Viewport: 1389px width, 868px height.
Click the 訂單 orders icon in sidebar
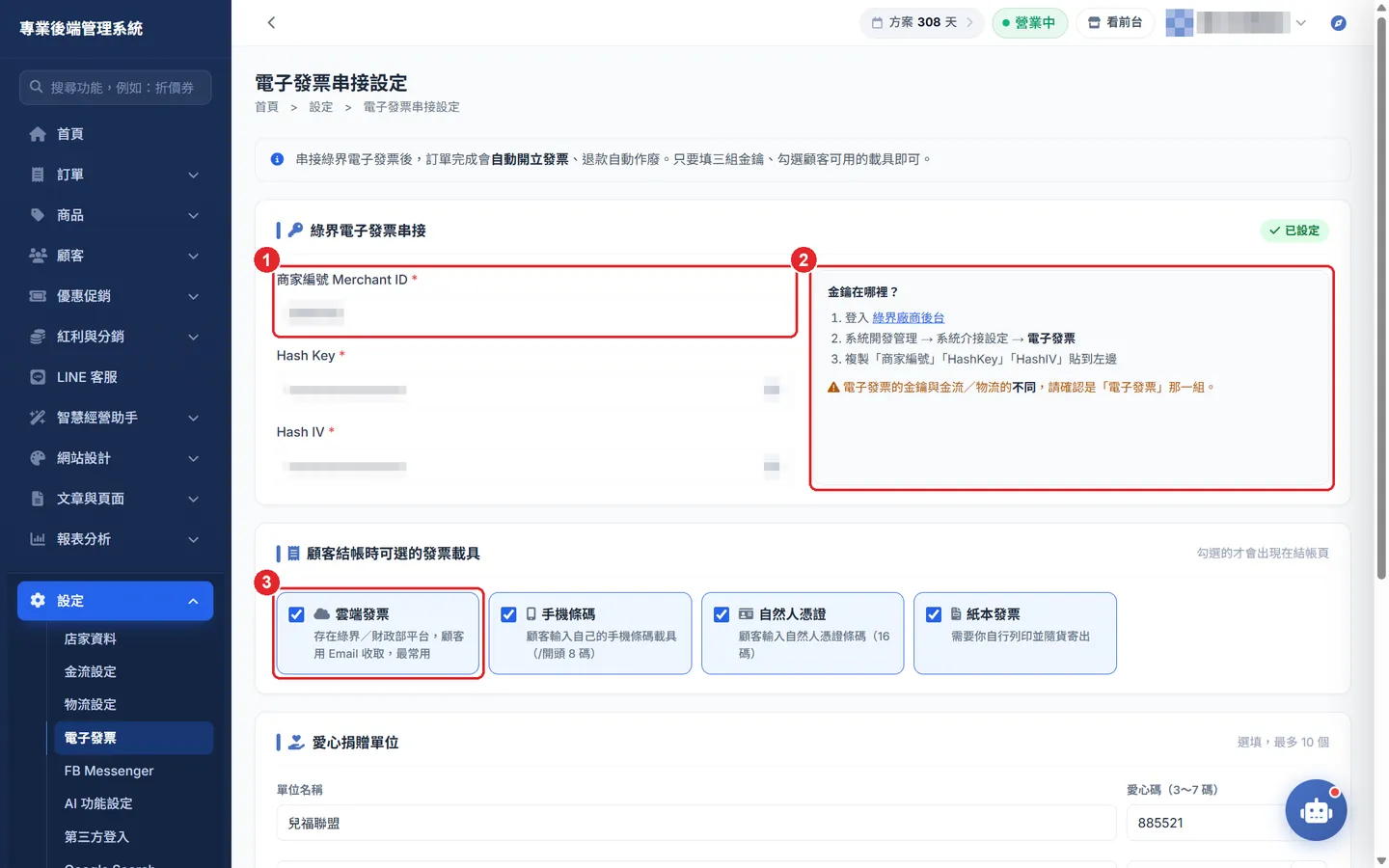(38, 175)
